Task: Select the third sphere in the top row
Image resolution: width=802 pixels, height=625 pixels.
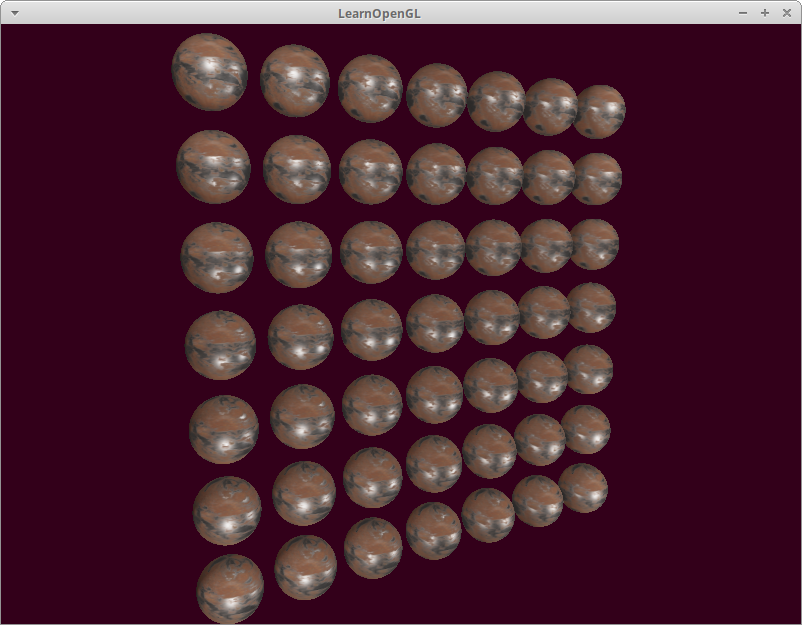Action: [x=370, y=88]
